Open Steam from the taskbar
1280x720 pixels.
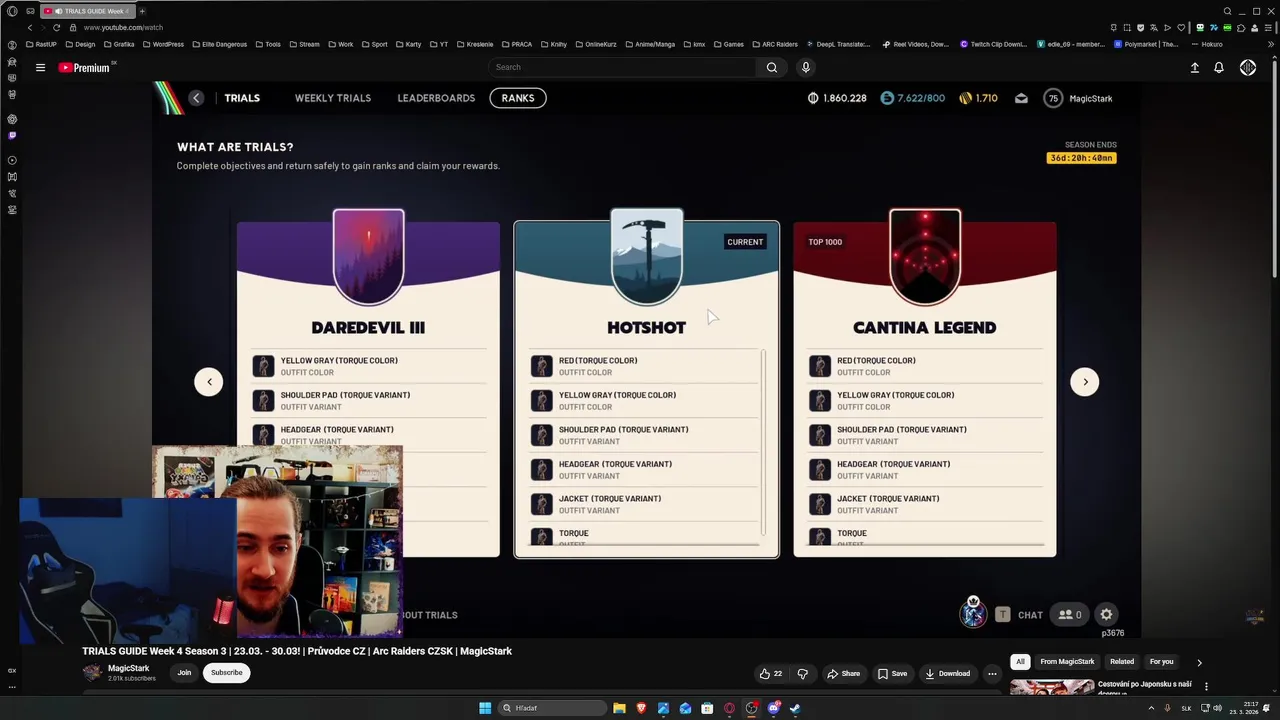[795, 708]
